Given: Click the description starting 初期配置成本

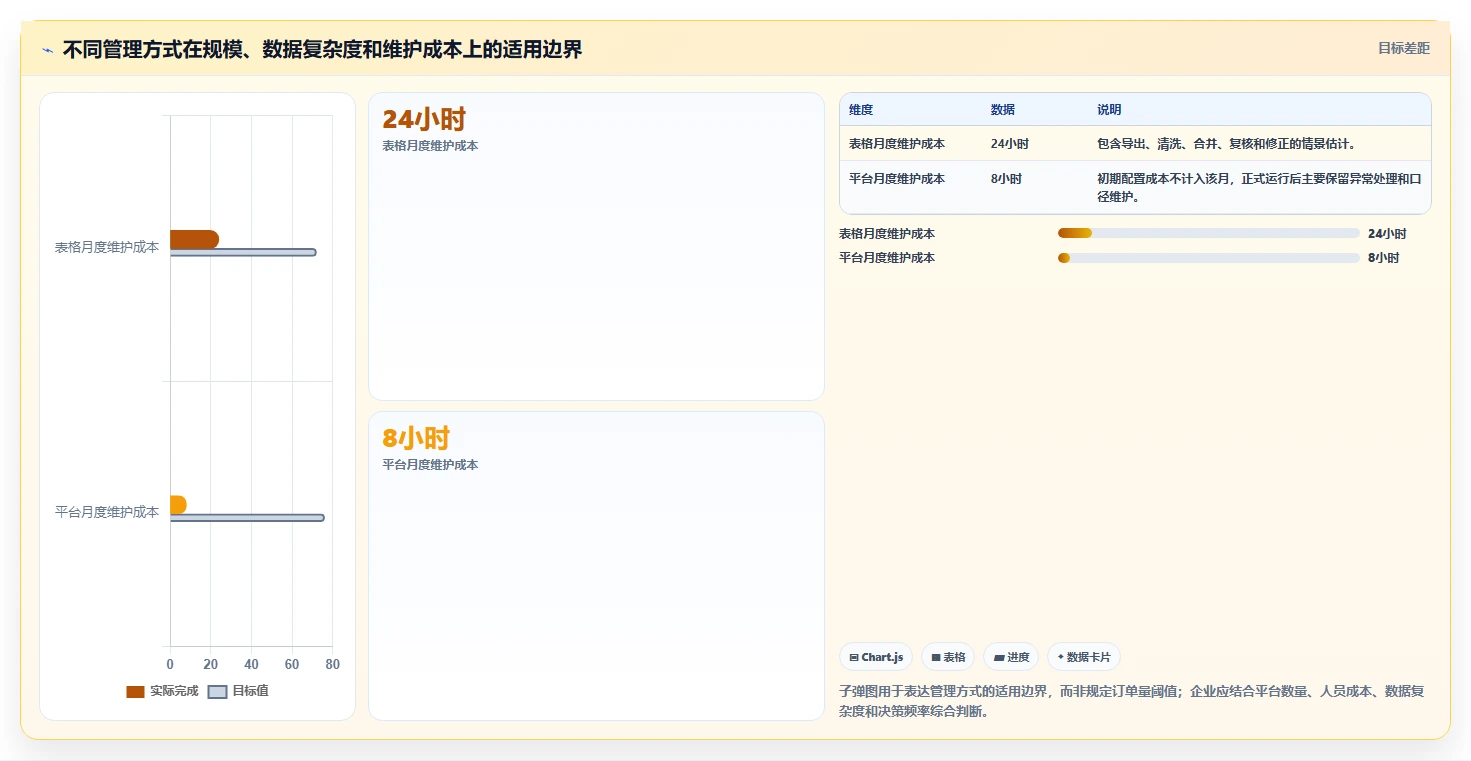Looking at the screenshot, I should [x=1259, y=188].
